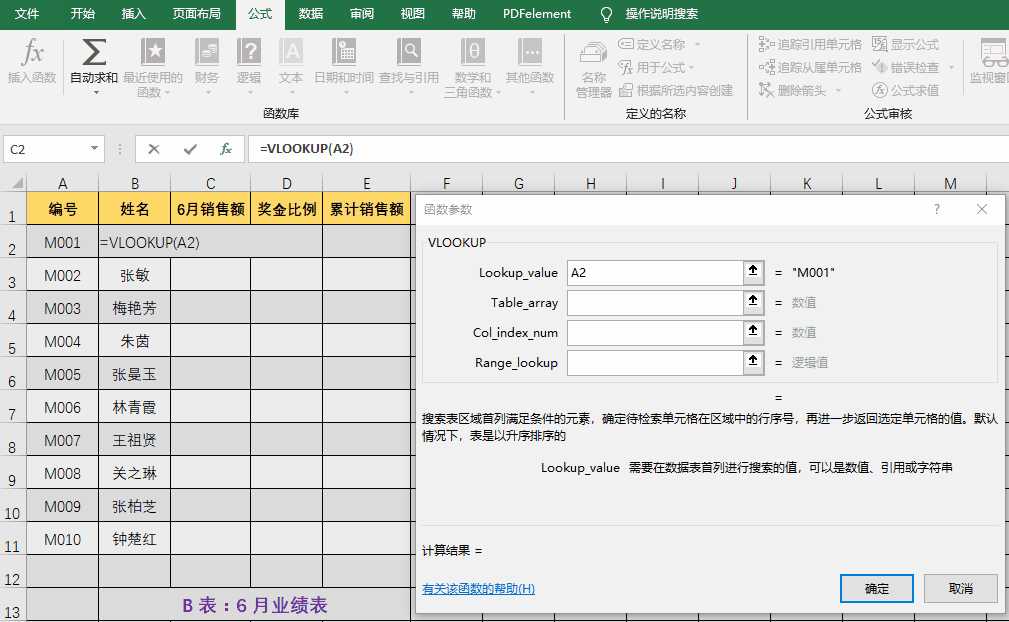Click Remove Arrows (删除箭头)
This screenshot has width=1009, height=622.
coord(792,91)
